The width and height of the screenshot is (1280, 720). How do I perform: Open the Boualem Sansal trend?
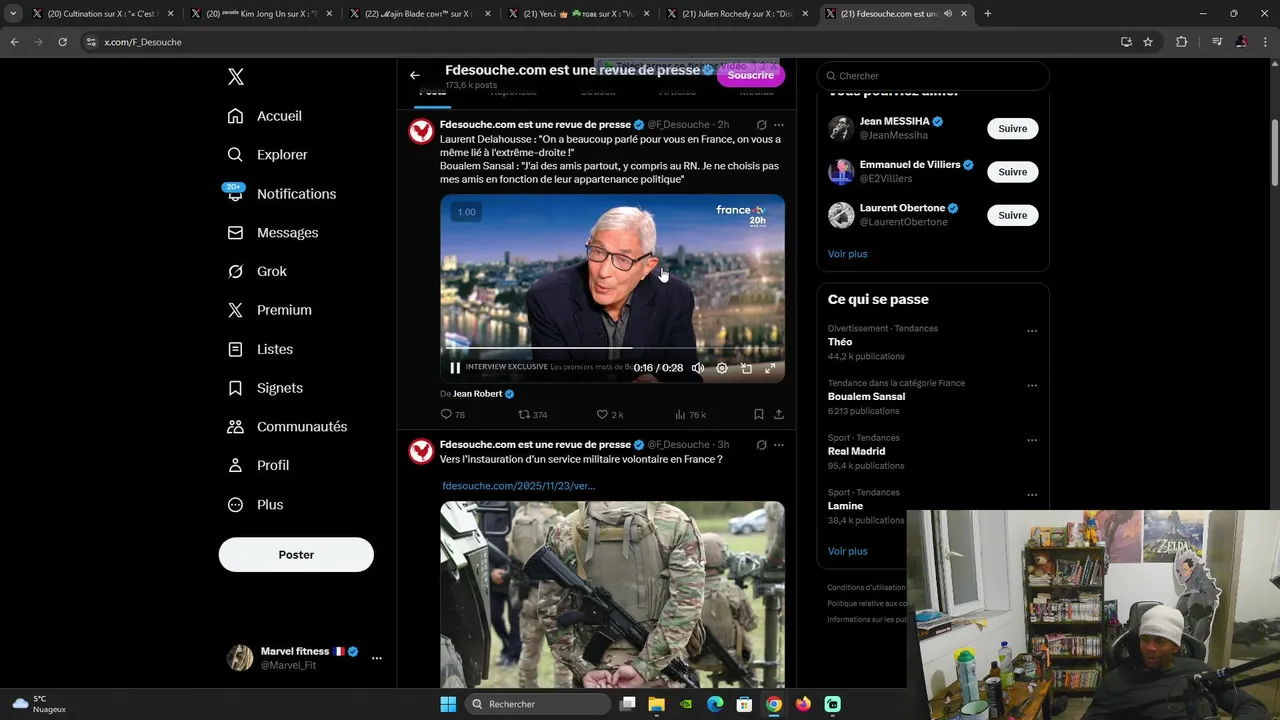pyautogui.click(x=866, y=396)
